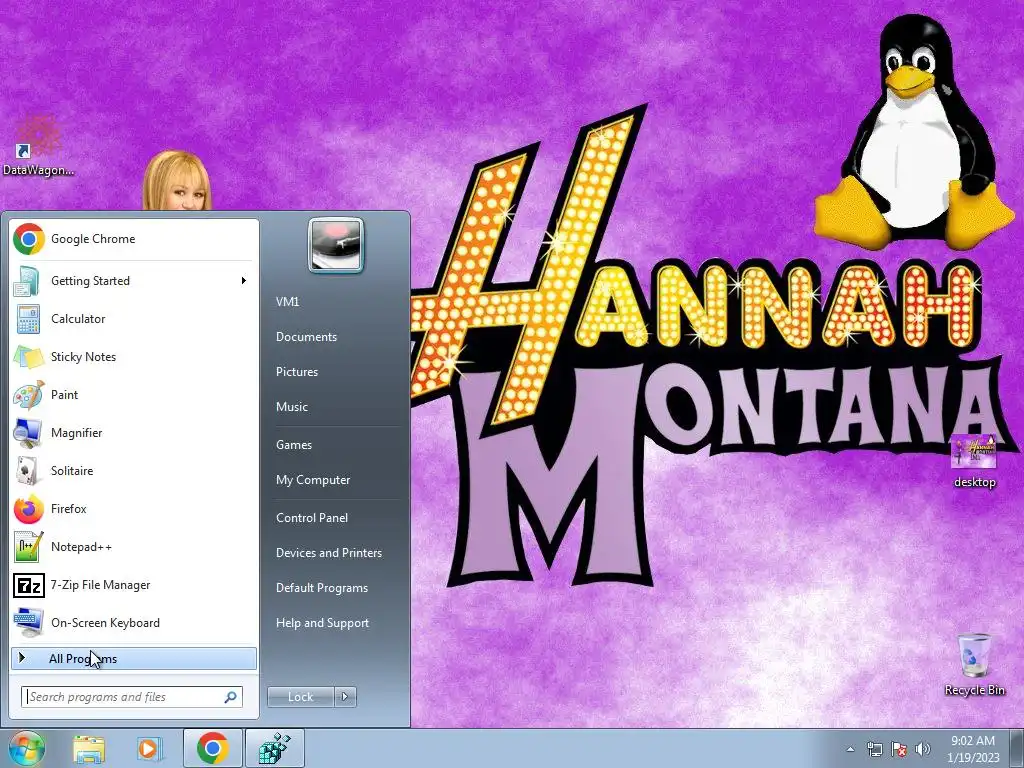Switch to Chrome on the taskbar
Viewport: 1024px width, 768px height.
[213, 748]
